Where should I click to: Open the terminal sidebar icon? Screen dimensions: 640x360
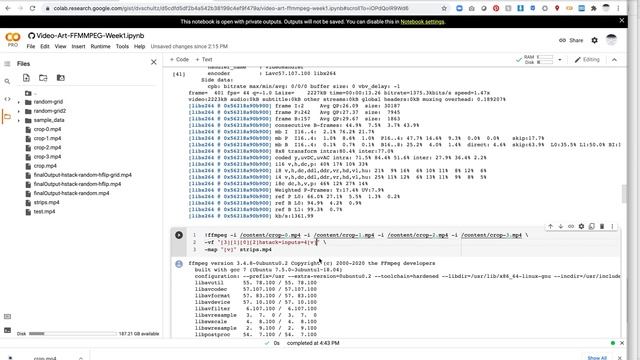pos(7,330)
